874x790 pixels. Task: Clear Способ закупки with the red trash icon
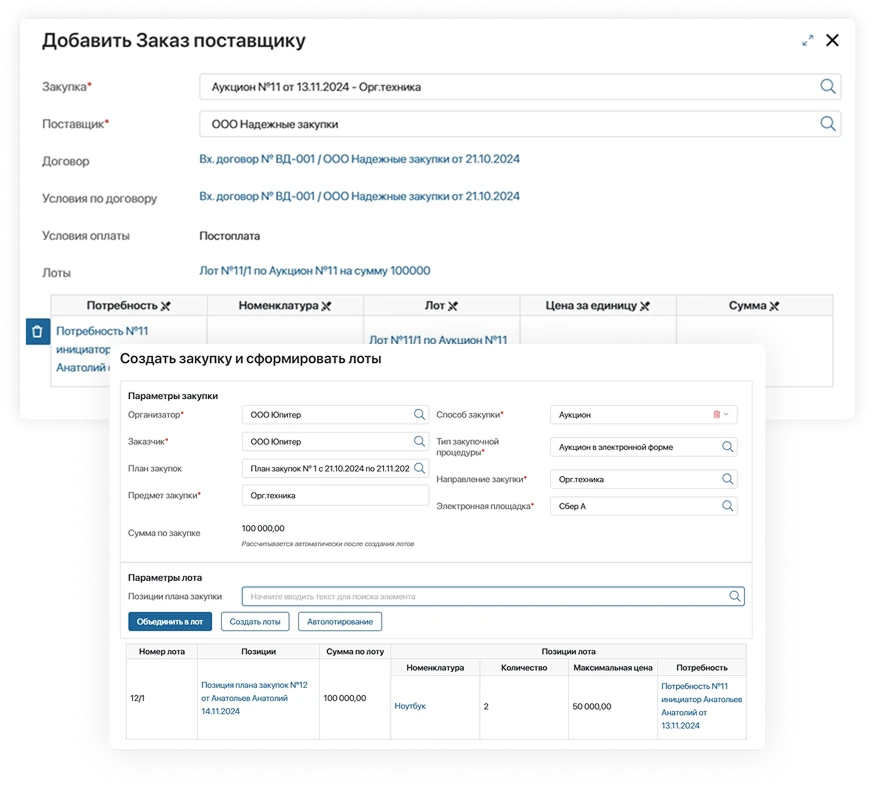tap(716, 414)
